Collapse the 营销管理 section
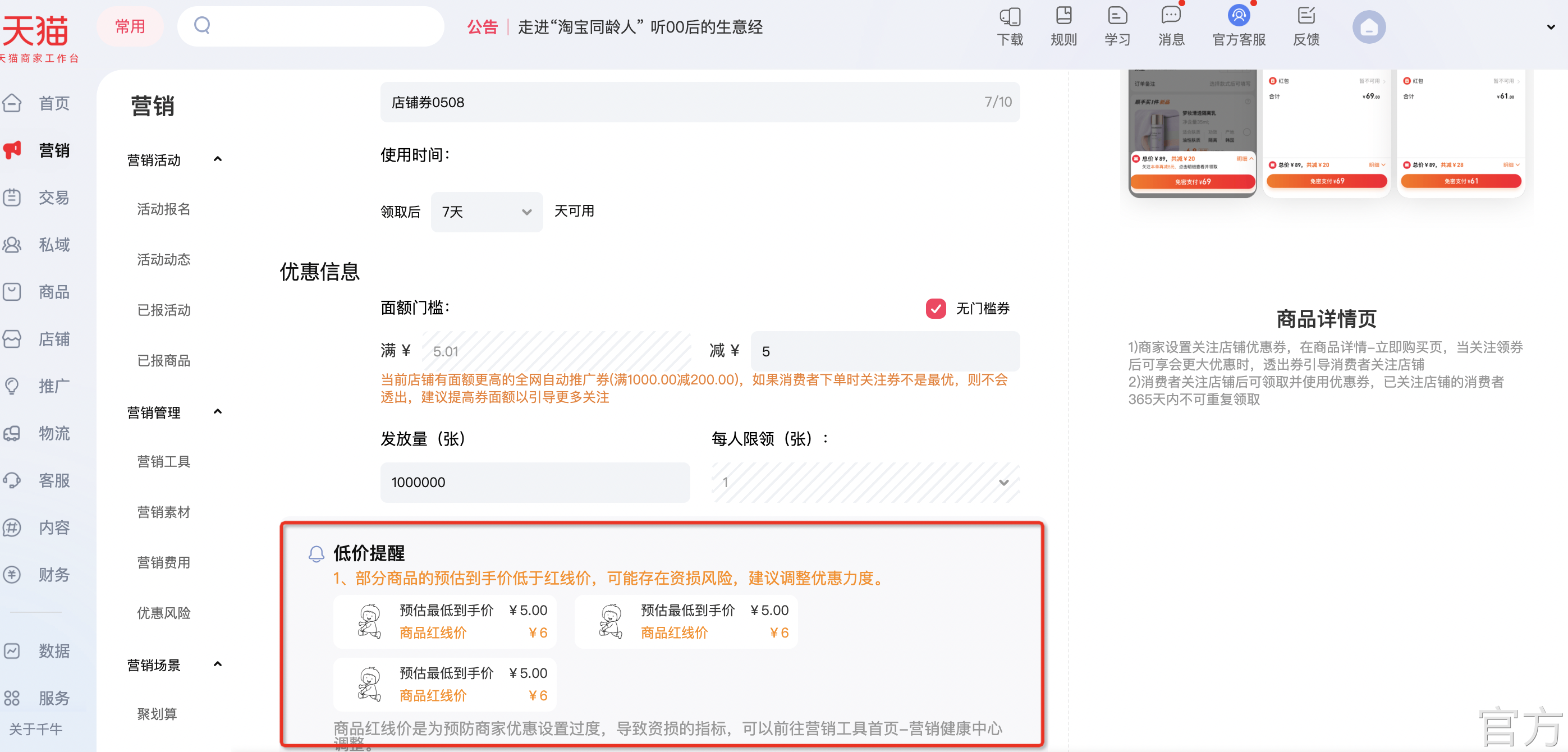The width and height of the screenshot is (1568, 752). (x=217, y=412)
